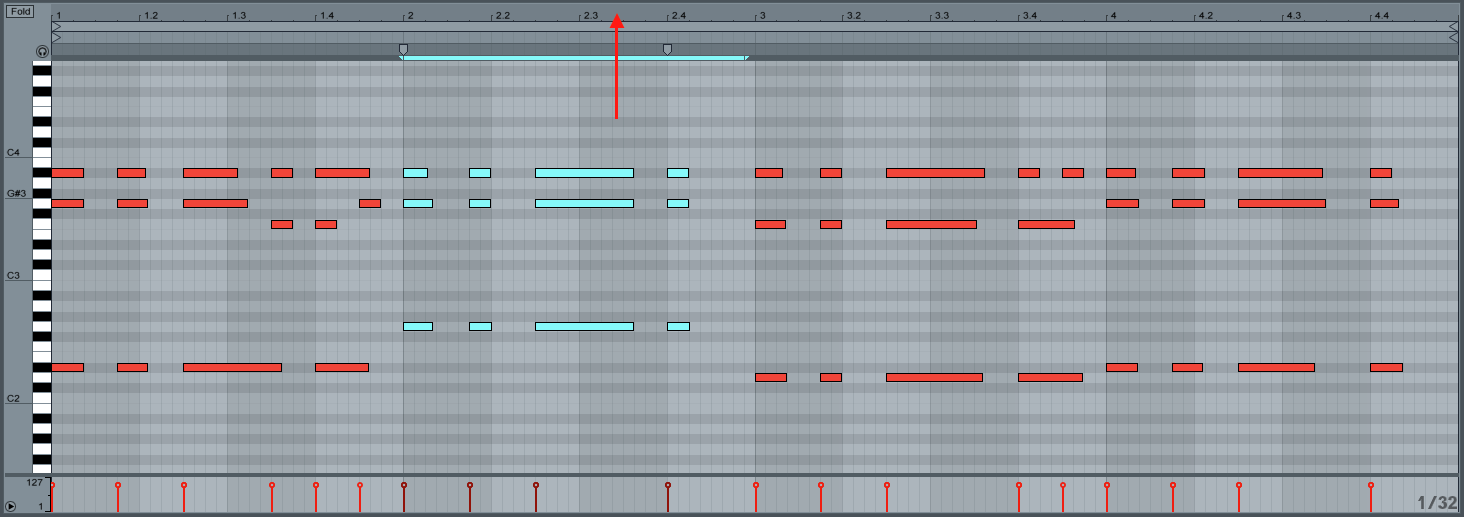Click bar 2 label in the beat ruler
1464x517 pixels.
coord(410,16)
